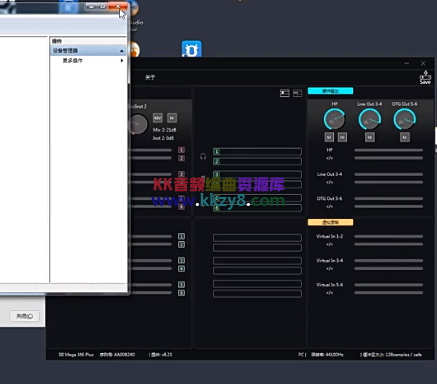The image size is (437, 384).
Task: Collapse the 设备管理器 actions section arrow
Action: coord(121,51)
